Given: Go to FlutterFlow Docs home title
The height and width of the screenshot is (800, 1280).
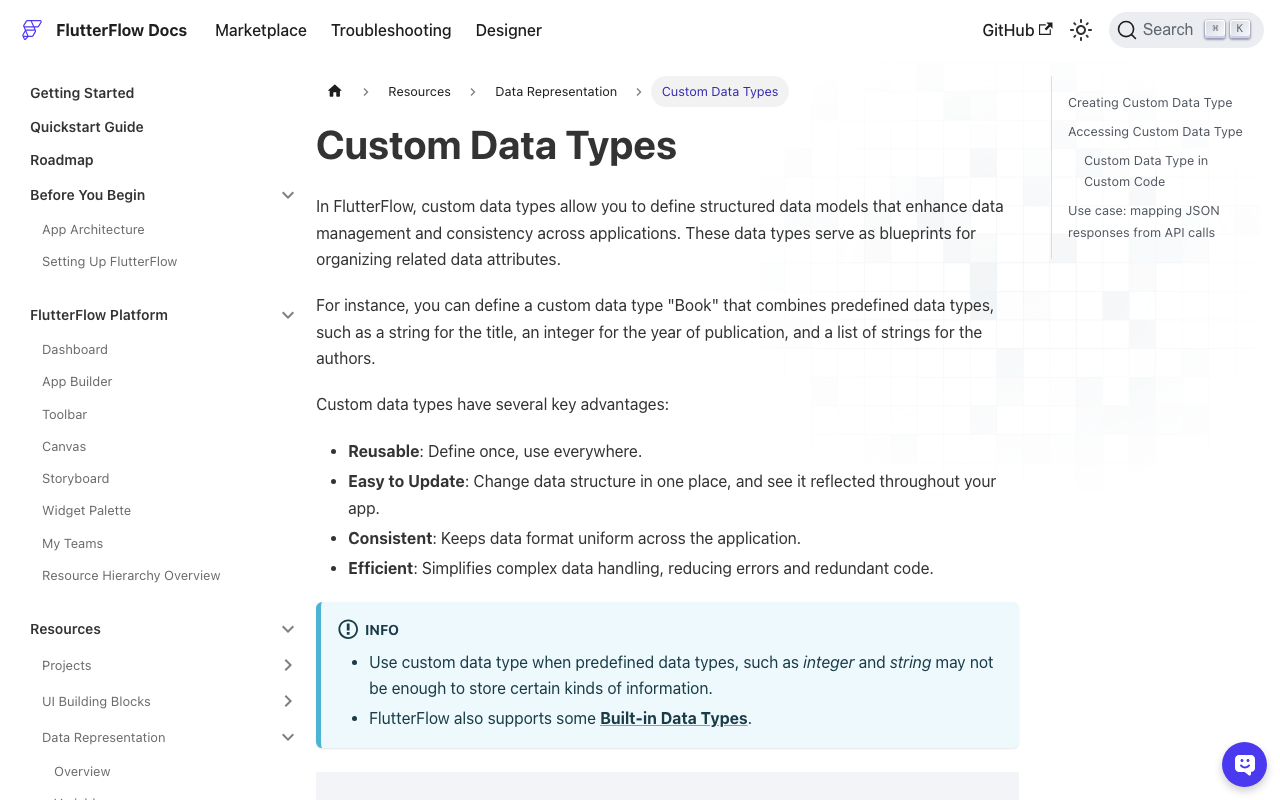Looking at the screenshot, I should tap(122, 30).
